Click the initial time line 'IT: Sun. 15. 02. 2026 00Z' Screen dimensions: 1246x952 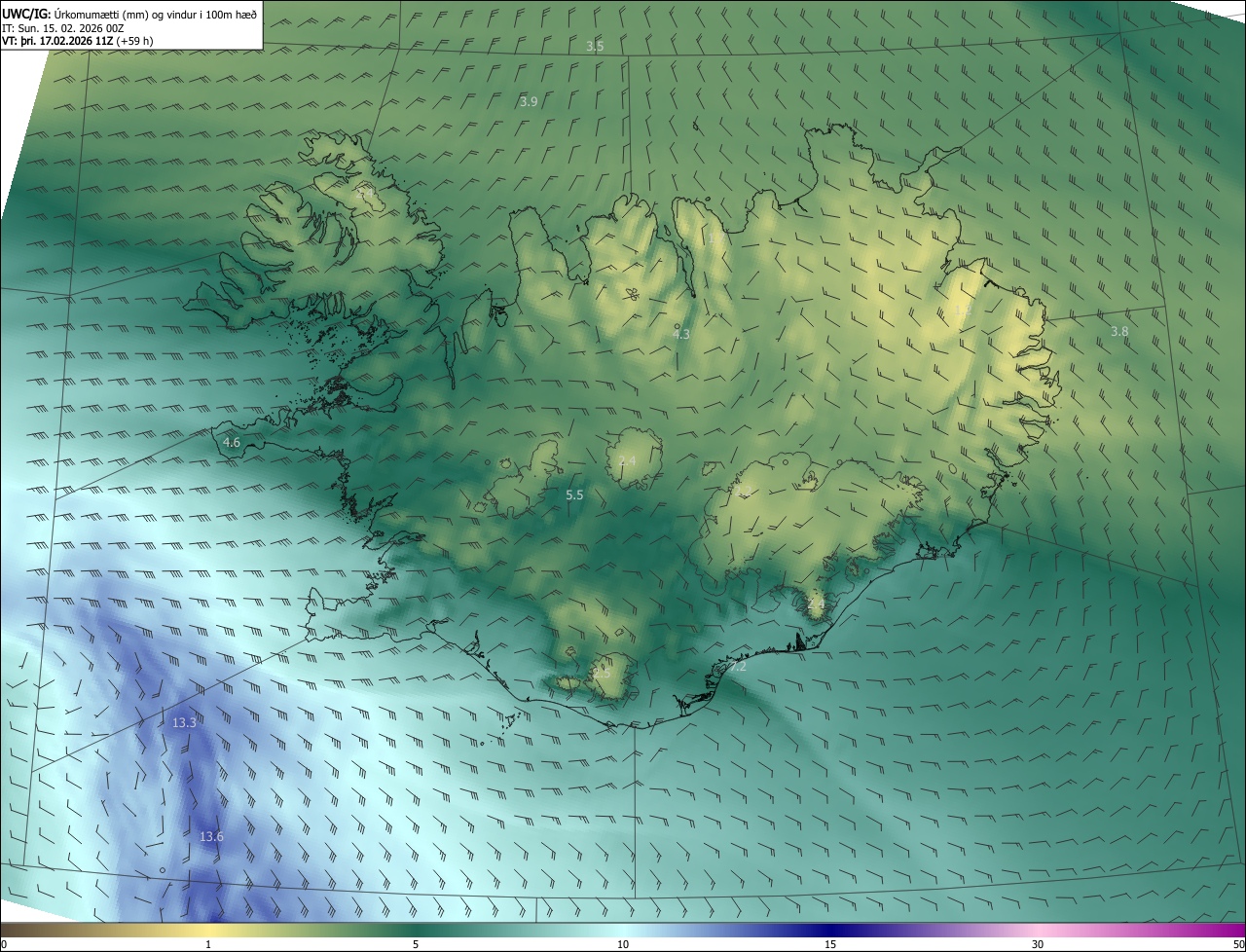click(65, 28)
